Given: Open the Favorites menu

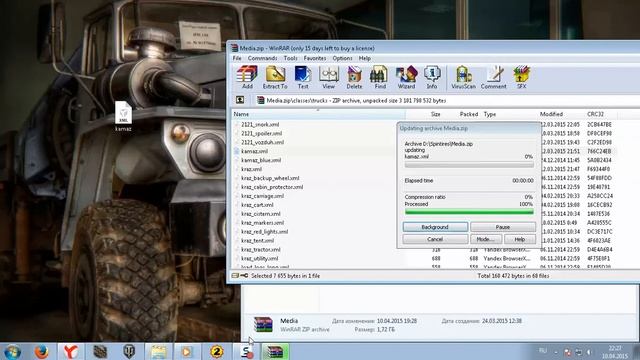Looking at the screenshot, I should 315,58.
